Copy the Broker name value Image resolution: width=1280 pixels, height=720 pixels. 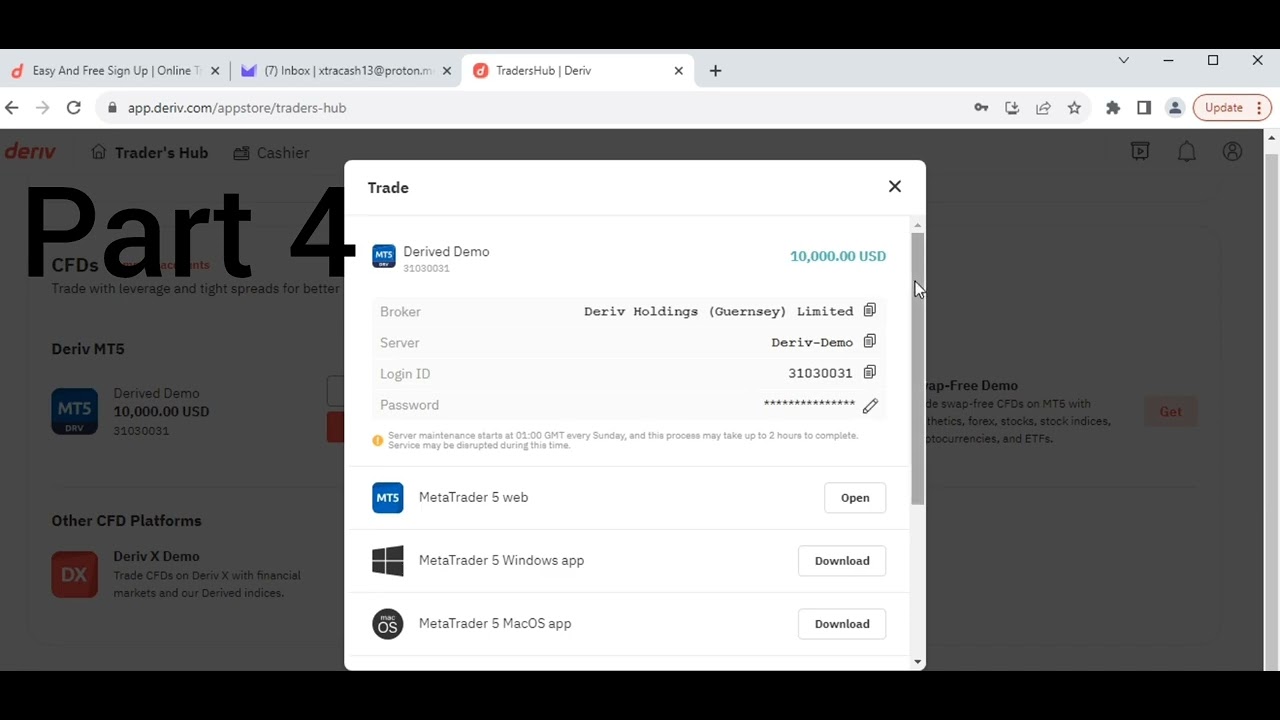pos(869,311)
